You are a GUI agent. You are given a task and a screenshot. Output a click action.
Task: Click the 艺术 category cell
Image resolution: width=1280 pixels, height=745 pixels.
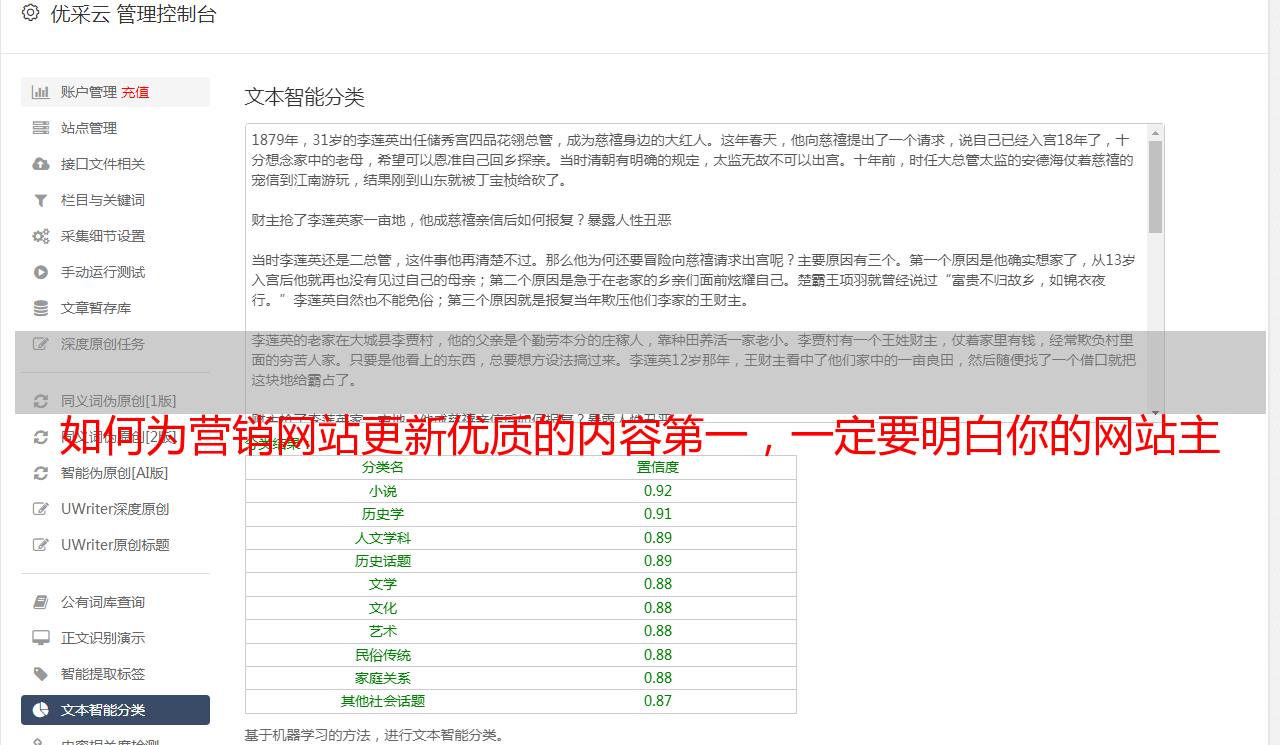tap(383, 631)
